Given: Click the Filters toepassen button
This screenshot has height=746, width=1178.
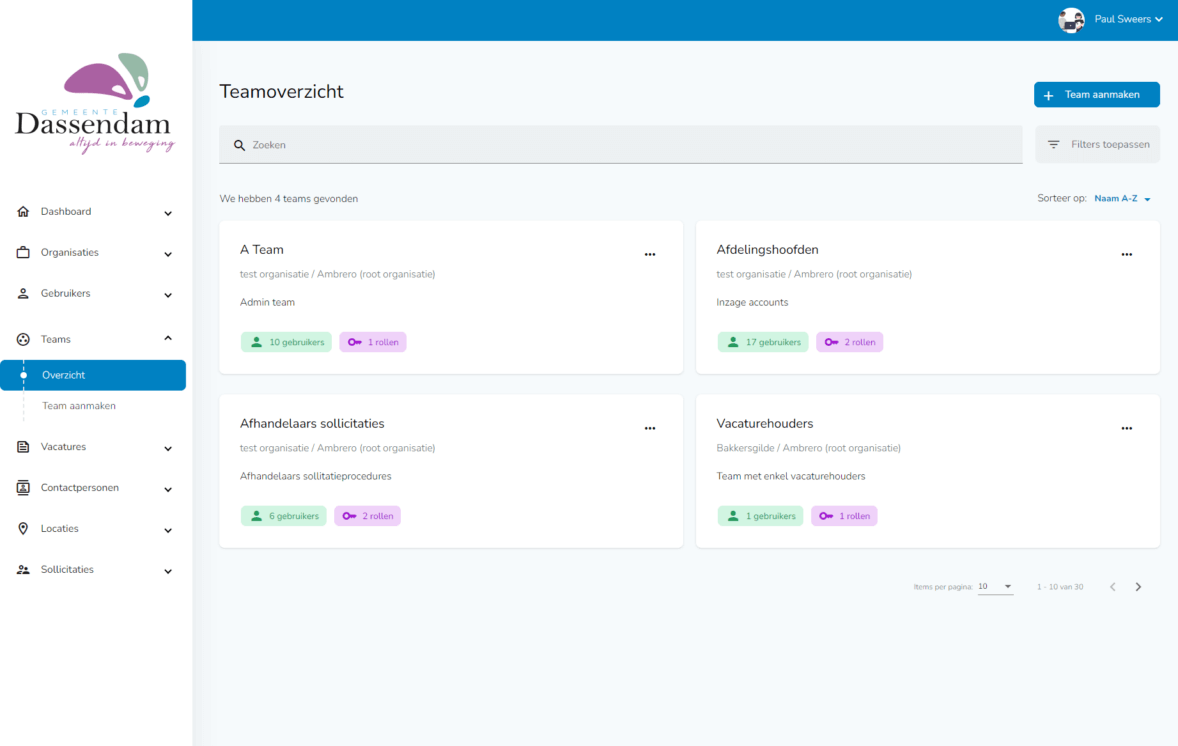Looking at the screenshot, I should [1098, 145].
